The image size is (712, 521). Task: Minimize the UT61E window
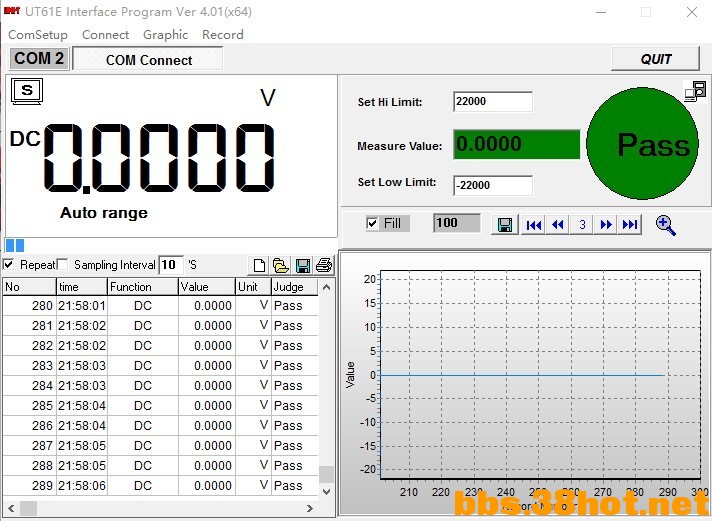(601, 12)
